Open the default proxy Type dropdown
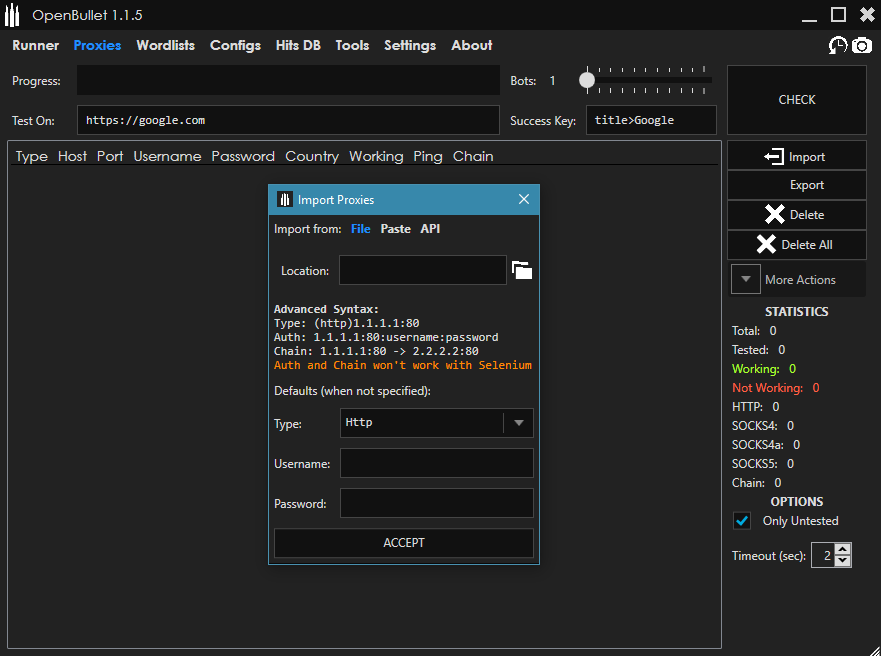The height and width of the screenshot is (656, 881). pyautogui.click(x=436, y=422)
